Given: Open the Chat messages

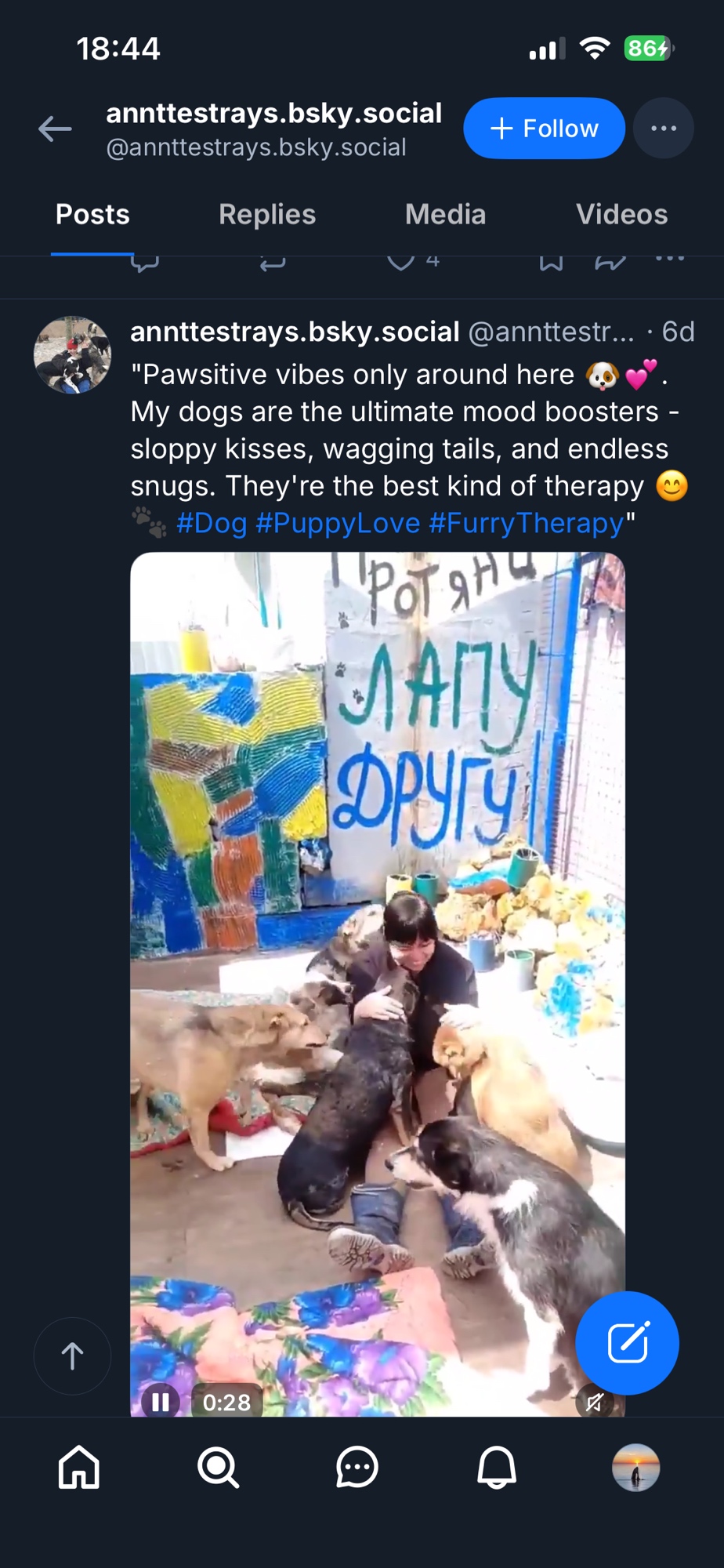Looking at the screenshot, I should [x=357, y=1467].
